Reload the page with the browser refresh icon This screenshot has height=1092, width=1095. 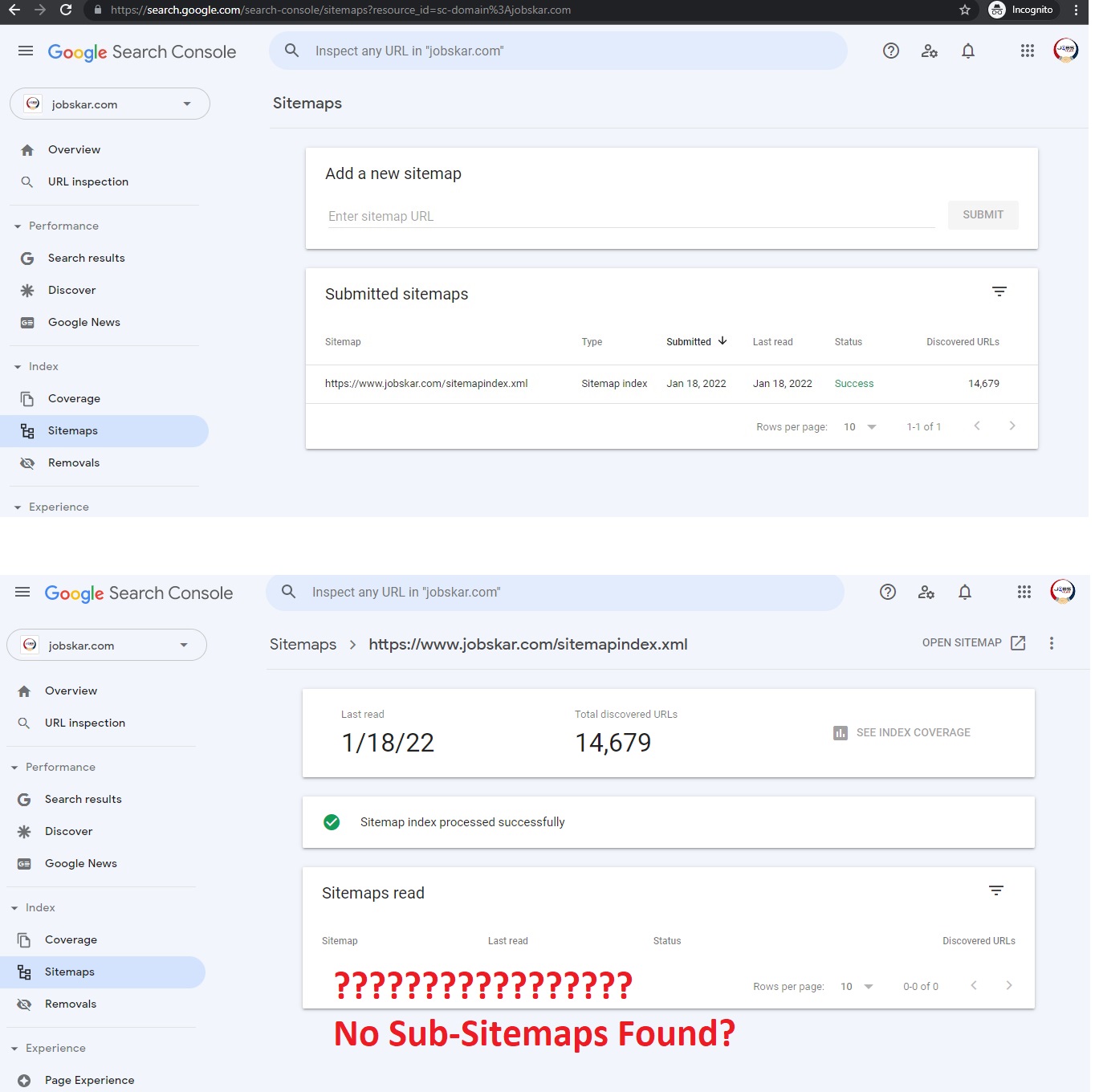pos(66,10)
